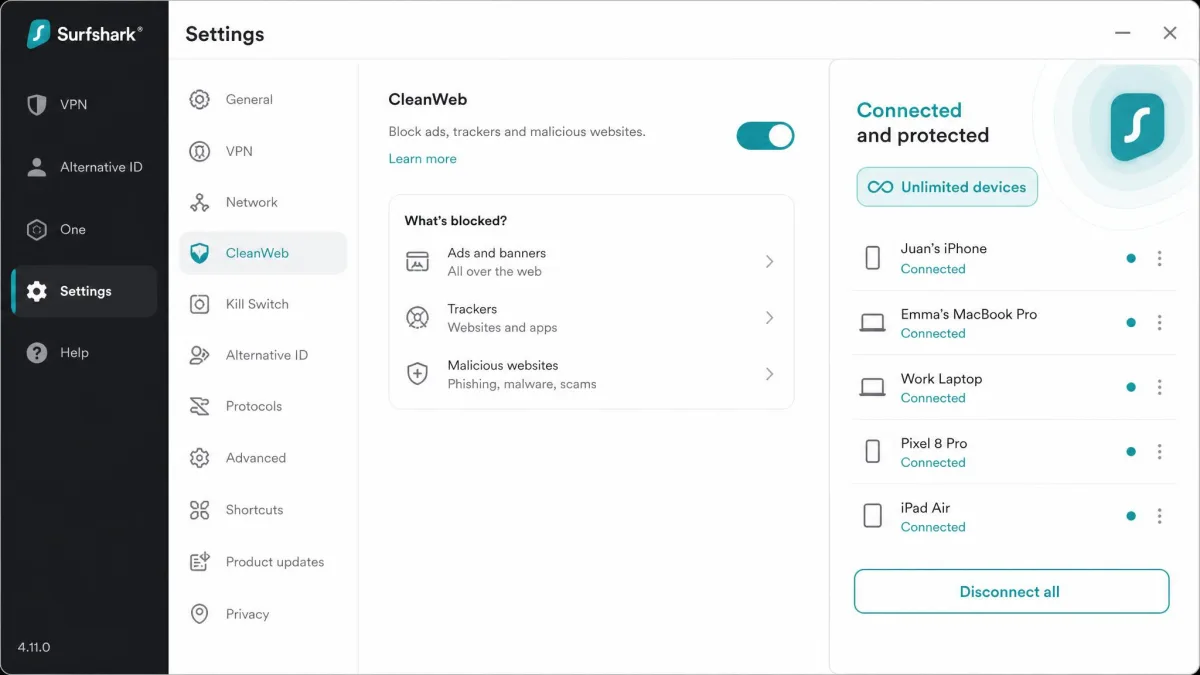Click the green status dot for Emma's MacBook Pro
This screenshot has width=1200, height=675.
pyautogui.click(x=1131, y=323)
